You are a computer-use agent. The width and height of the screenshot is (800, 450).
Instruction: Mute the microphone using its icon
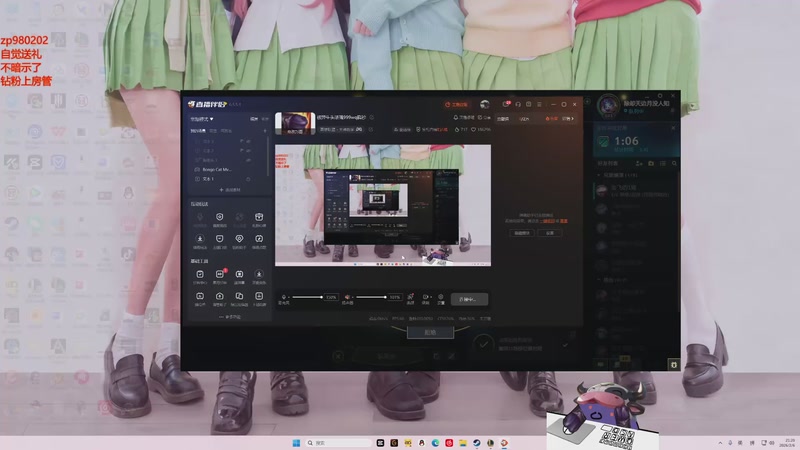click(x=284, y=297)
